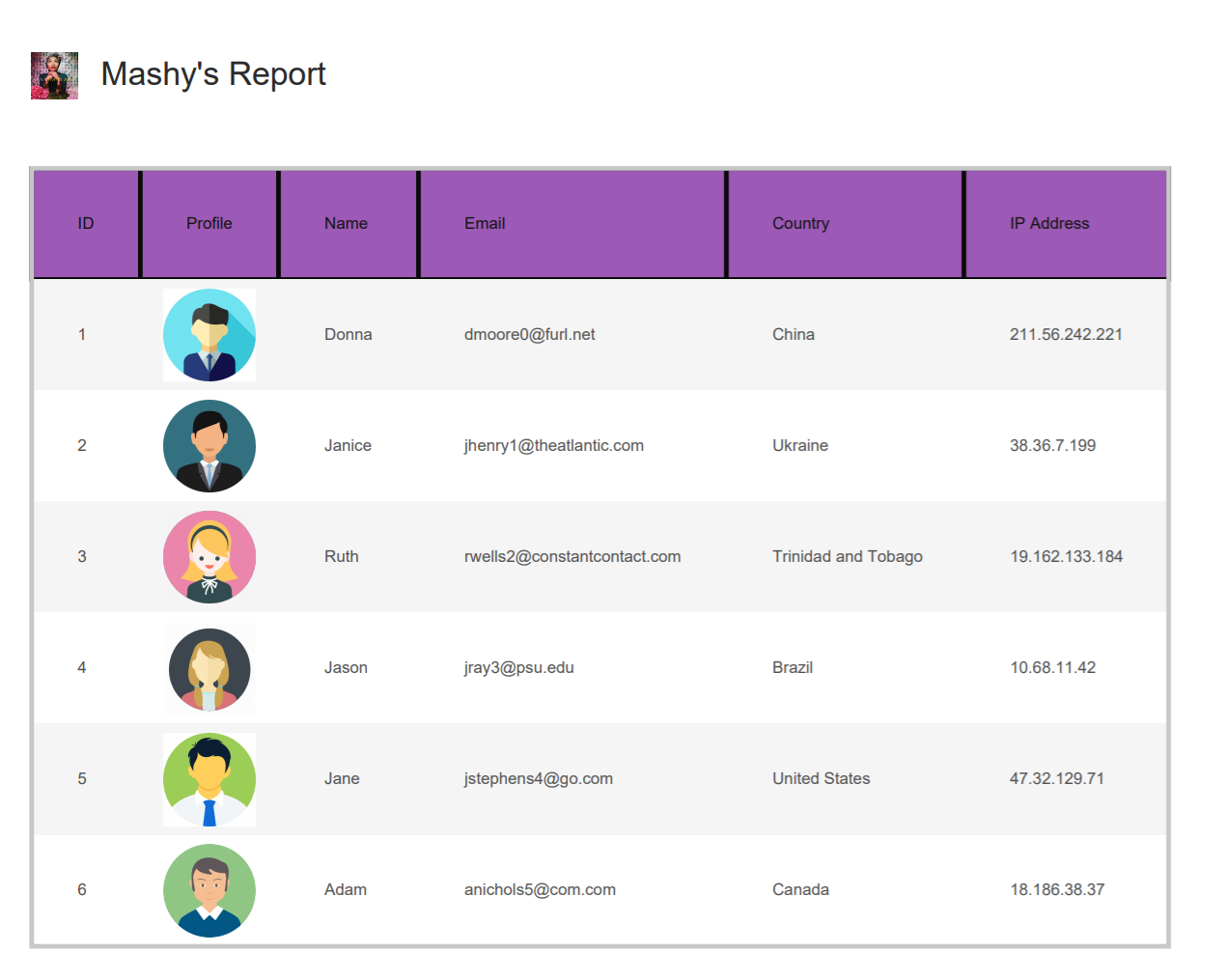Click Jane's profile avatar
This screenshot has width=1225, height=980.
click(209, 779)
